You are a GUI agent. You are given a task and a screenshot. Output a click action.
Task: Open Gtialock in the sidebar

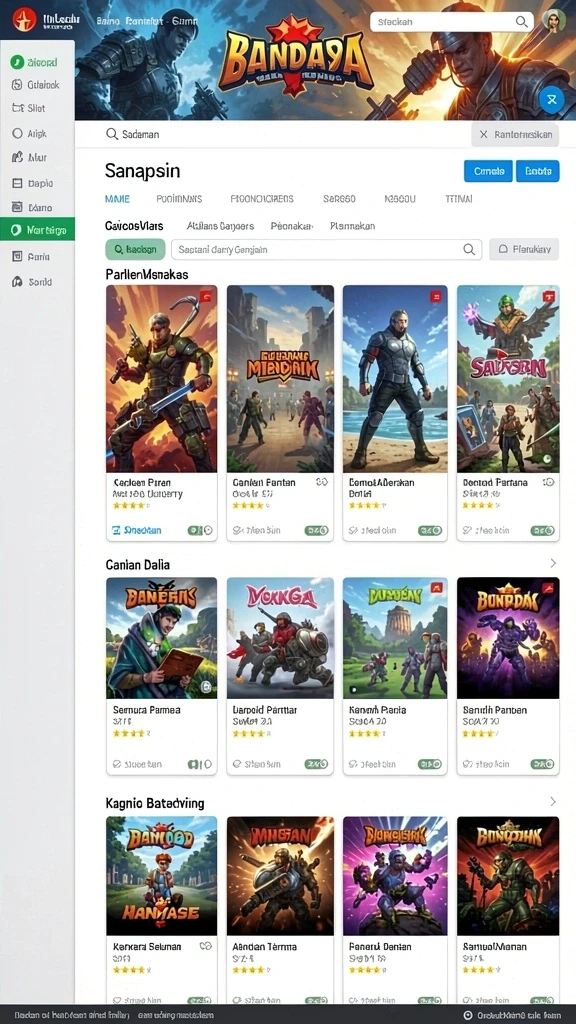pos(37,85)
